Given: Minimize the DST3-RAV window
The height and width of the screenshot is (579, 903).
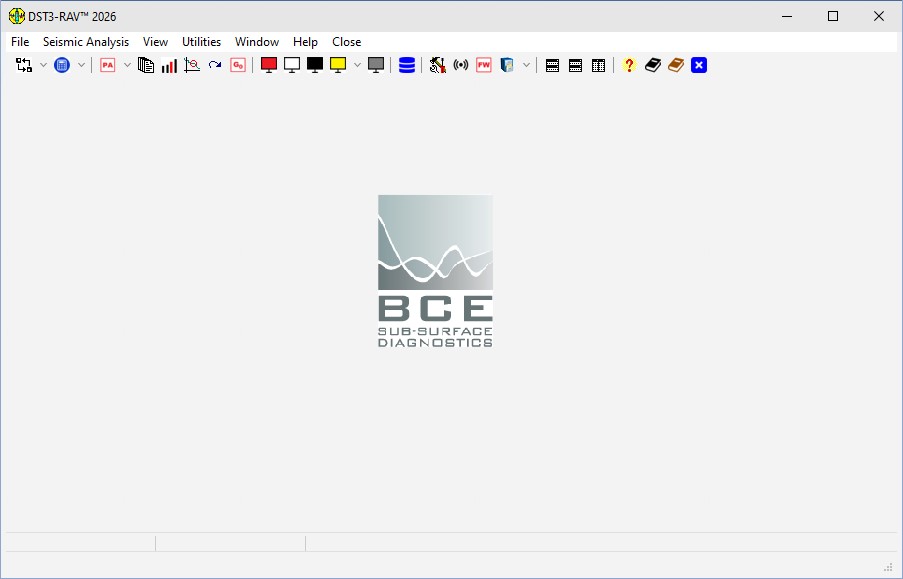Looking at the screenshot, I should (x=787, y=16).
